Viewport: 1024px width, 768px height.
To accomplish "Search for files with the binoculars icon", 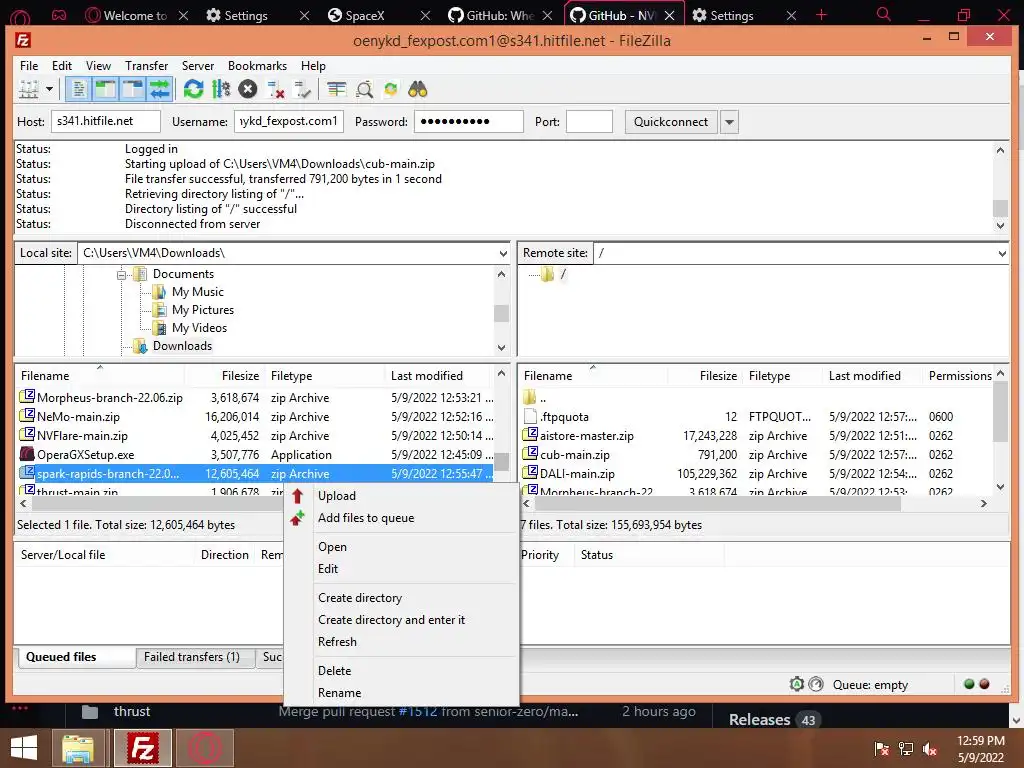I will click(x=418, y=89).
